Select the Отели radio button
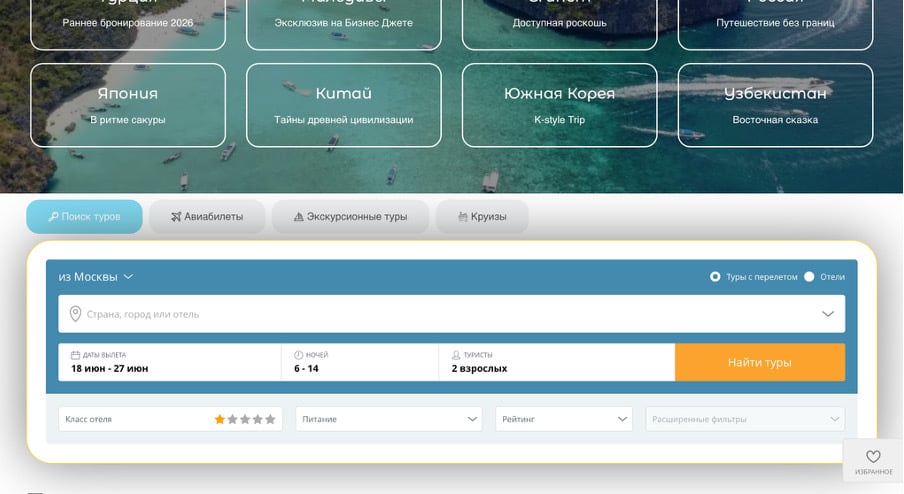The width and height of the screenshot is (904, 494). point(809,277)
